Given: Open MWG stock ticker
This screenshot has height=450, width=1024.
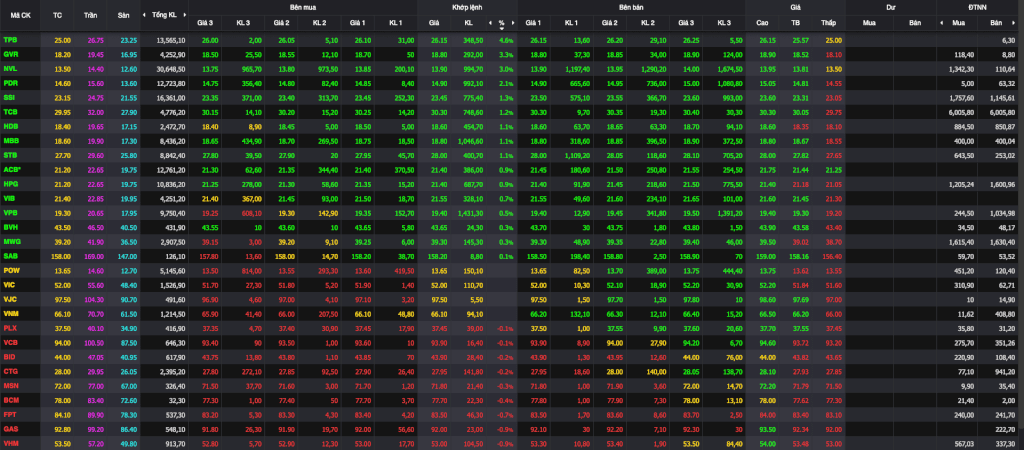Looking at the screenshot, I should coord(11,241).
